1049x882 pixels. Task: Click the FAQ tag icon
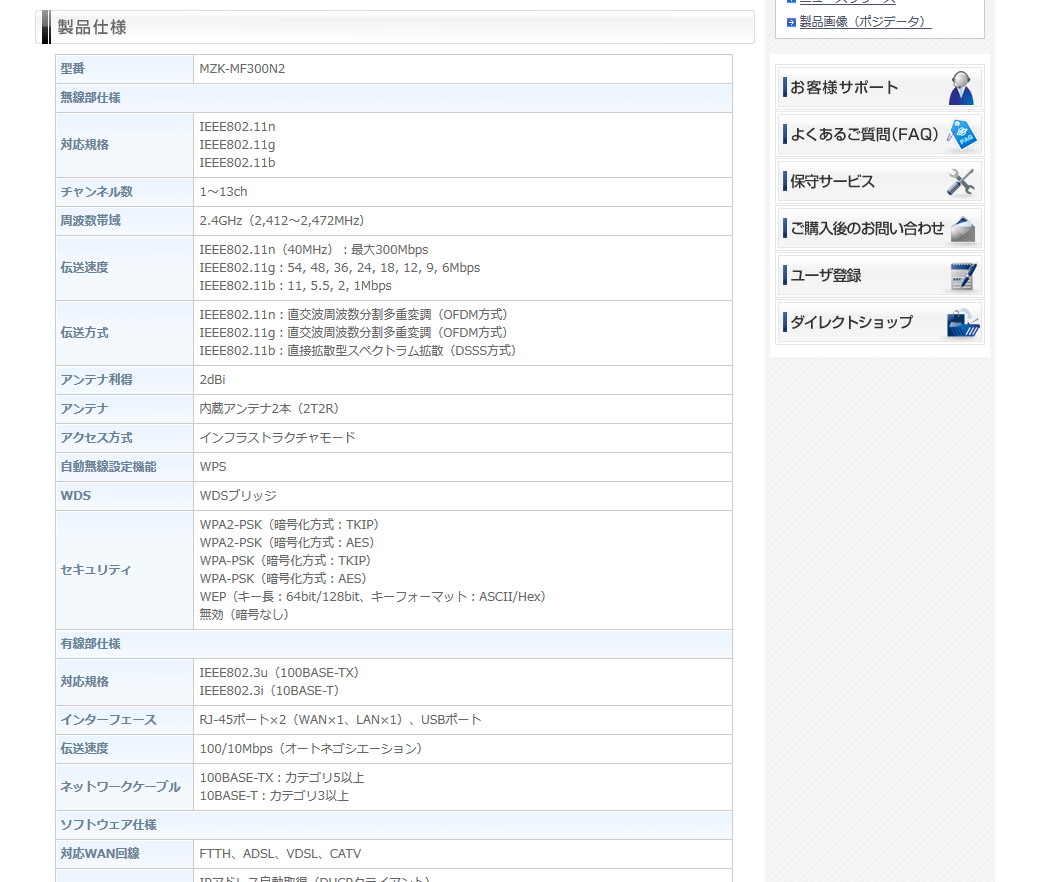[962, 135]
